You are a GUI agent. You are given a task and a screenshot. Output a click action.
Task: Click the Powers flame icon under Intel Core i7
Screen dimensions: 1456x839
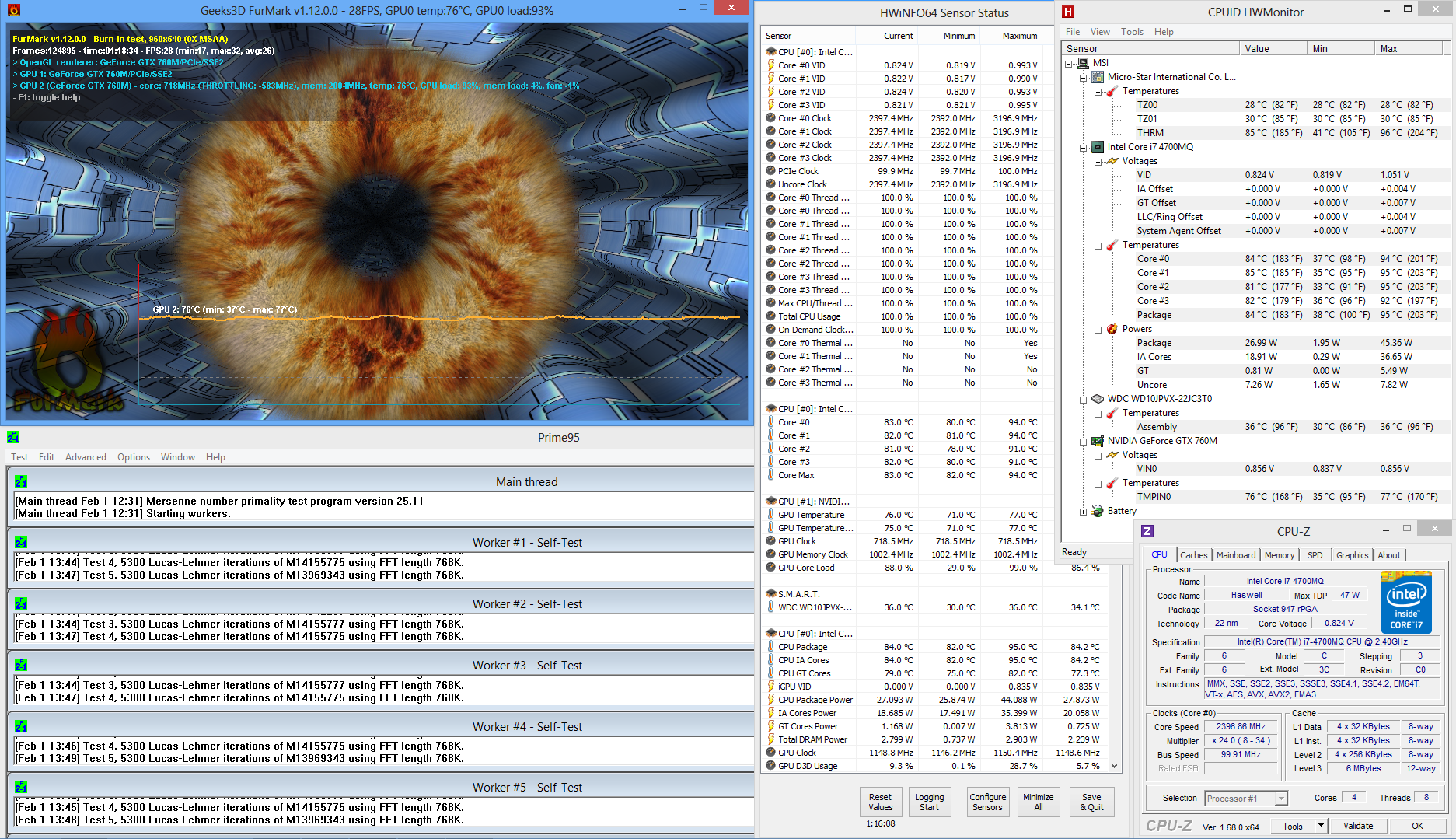click(1112, 329)
